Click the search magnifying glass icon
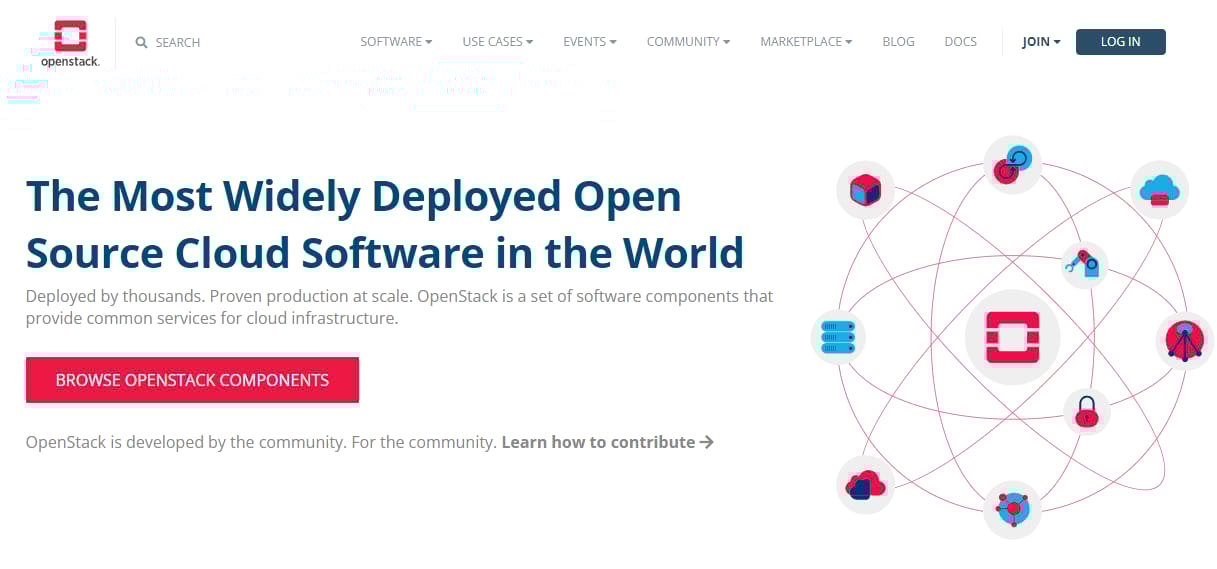Viewport: 1217px width, 569px height. [x=142, y=43]
